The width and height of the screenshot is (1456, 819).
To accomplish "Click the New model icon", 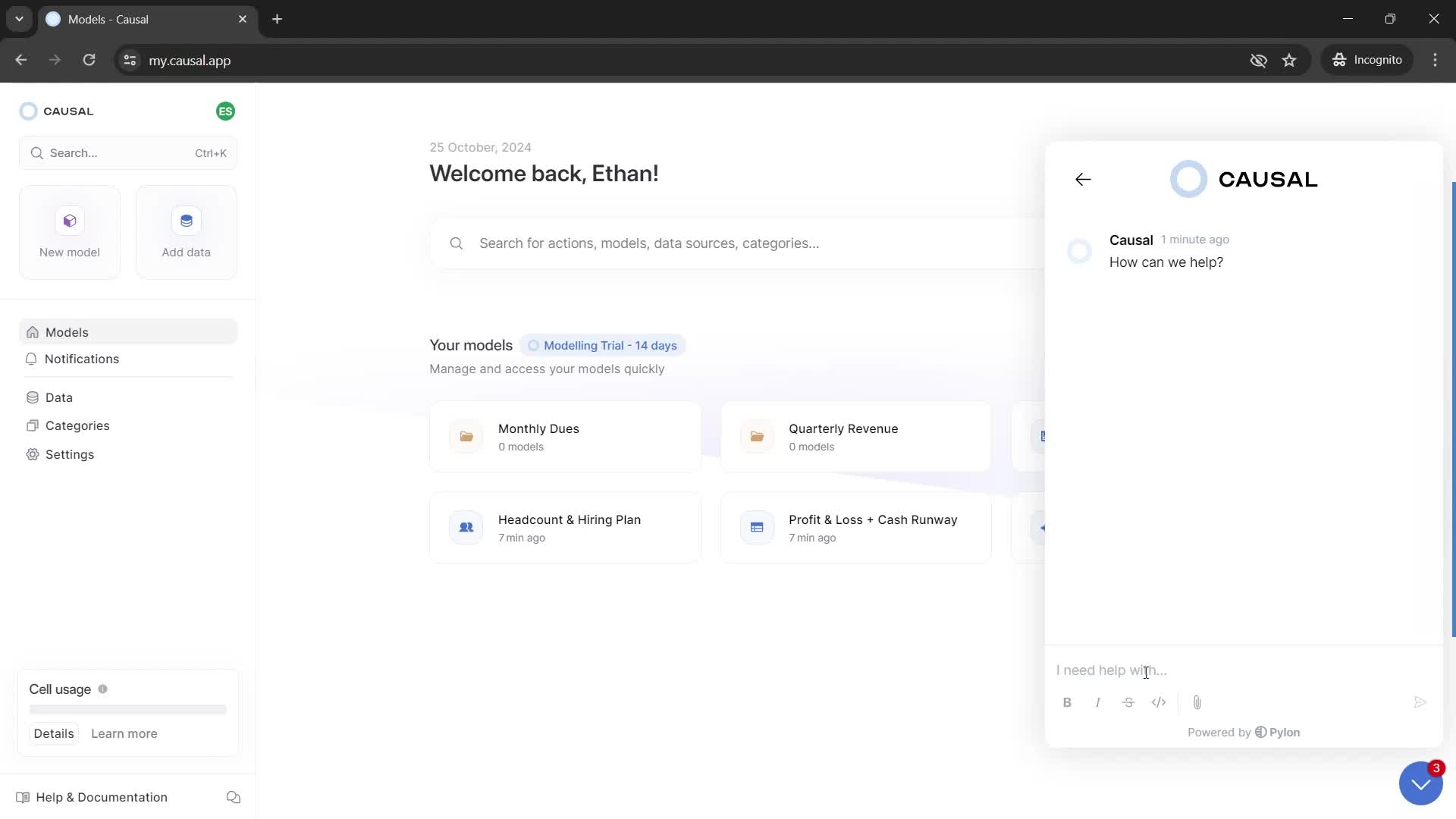I will (x=69, y=220).
